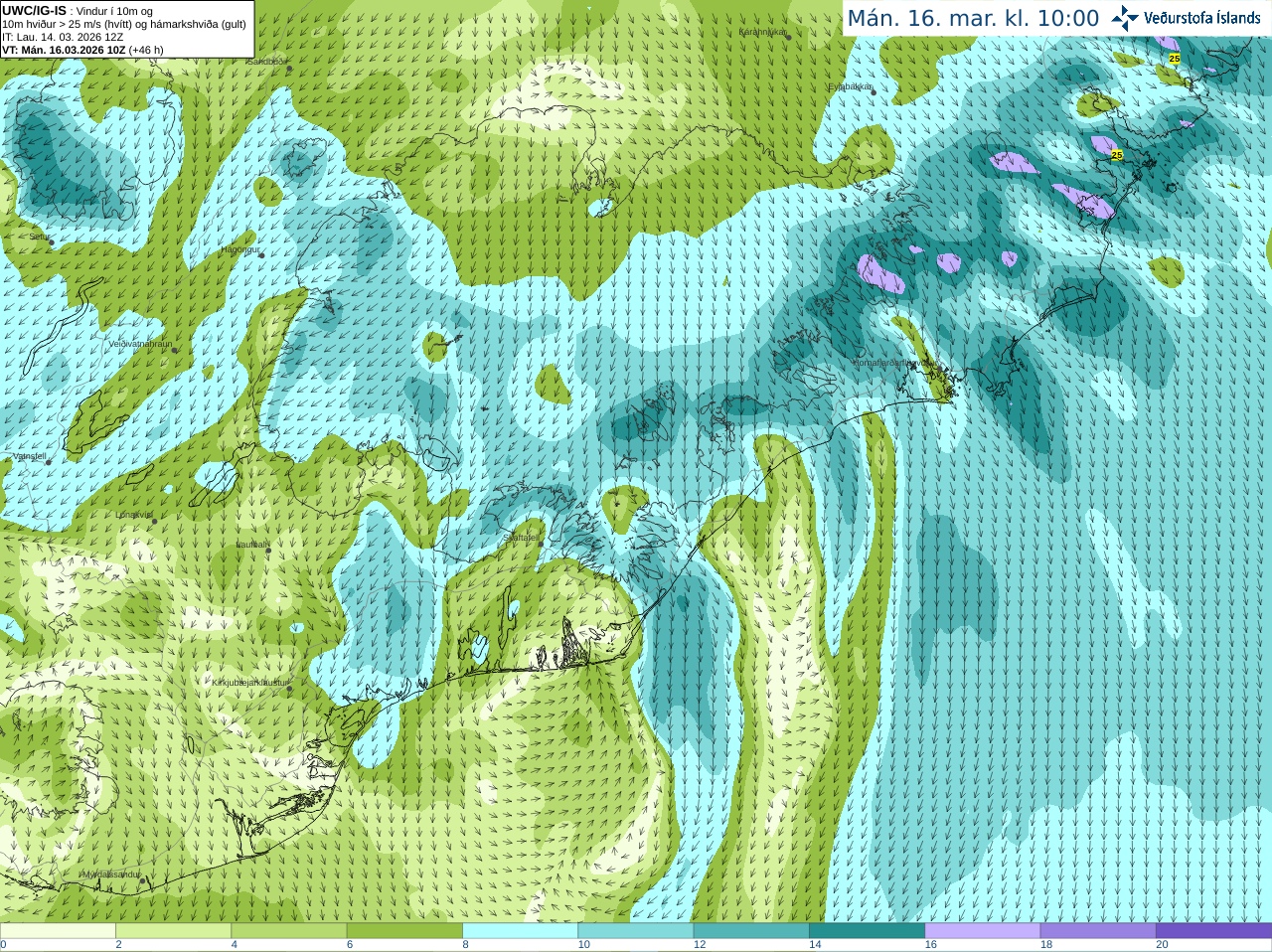The width and height of the screenshot is (1272, 952).
Task: Click the 6–8 m/s legend swatch
Action: tap(404, 931)
